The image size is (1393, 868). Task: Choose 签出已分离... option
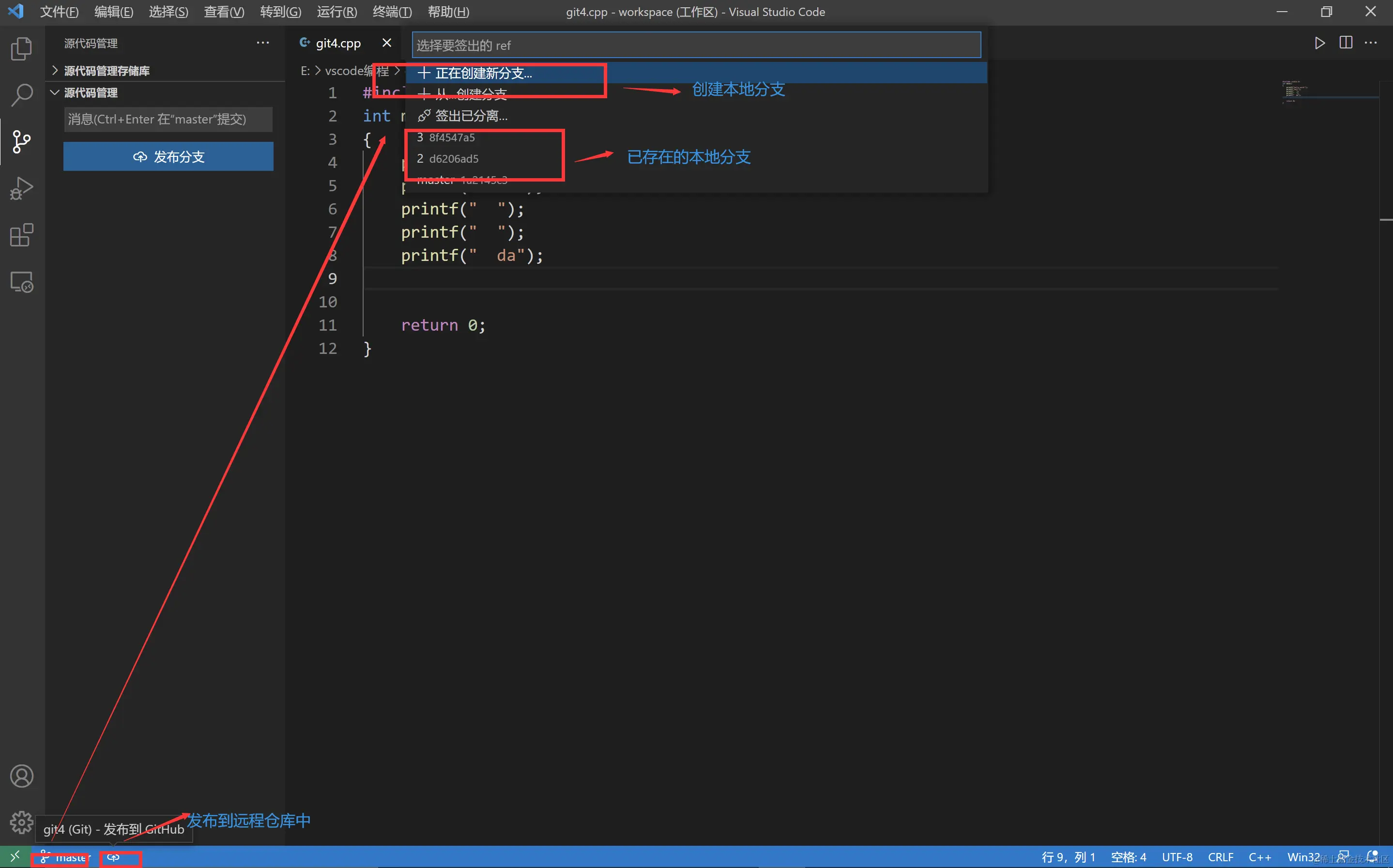696,116
